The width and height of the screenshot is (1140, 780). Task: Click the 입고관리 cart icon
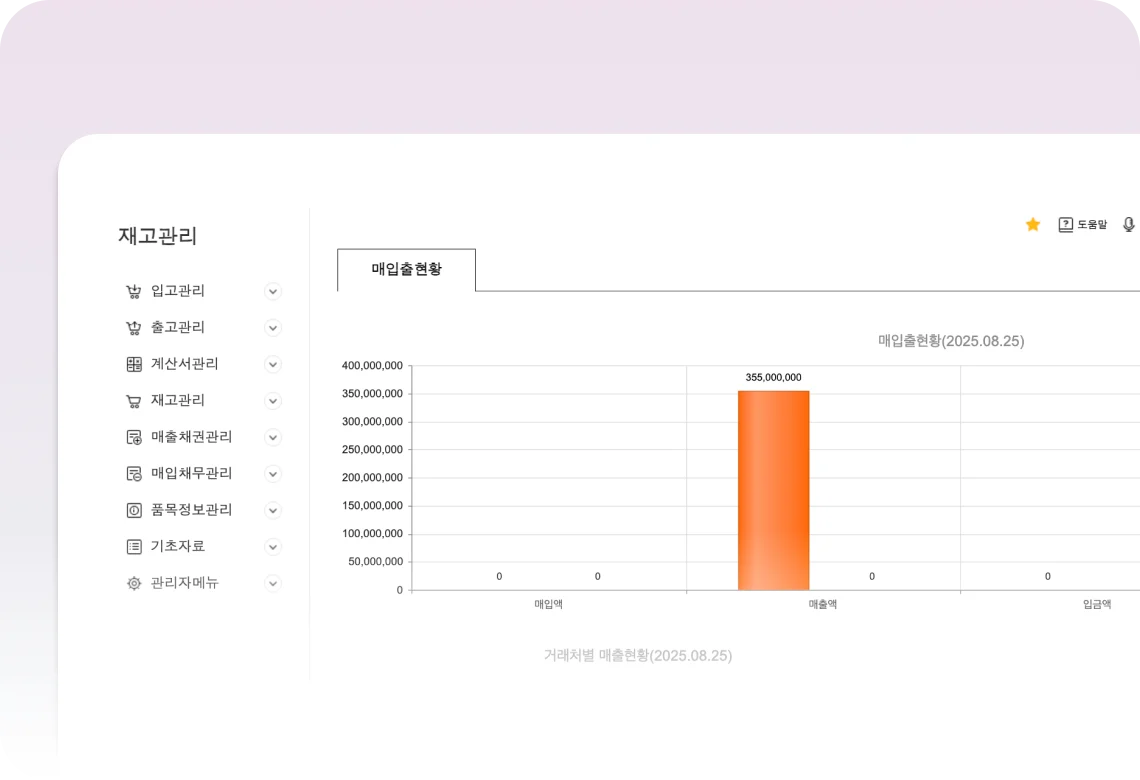pyautogui.click(x=133, y=292)
